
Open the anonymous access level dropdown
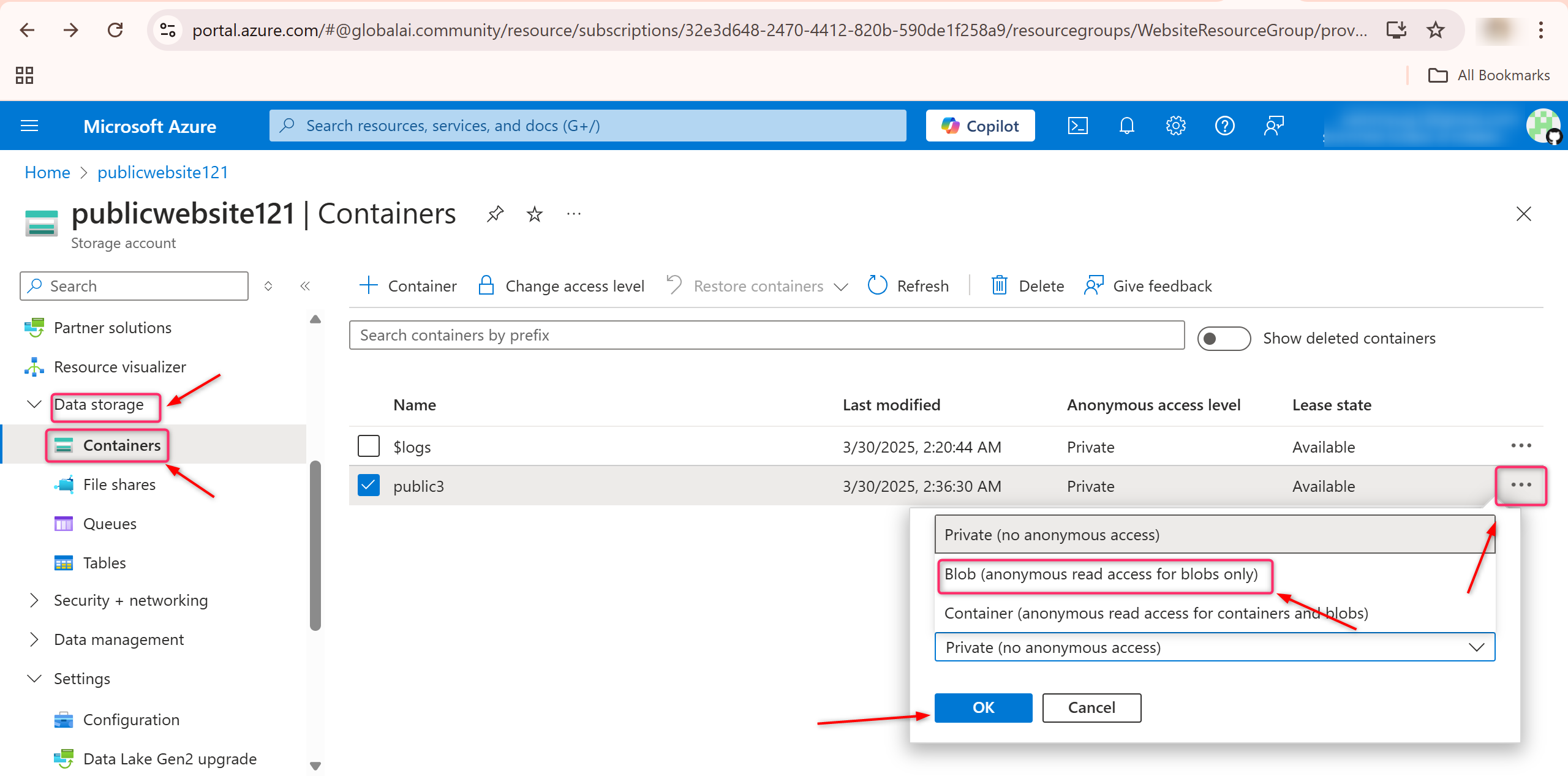pos(1215,647)
